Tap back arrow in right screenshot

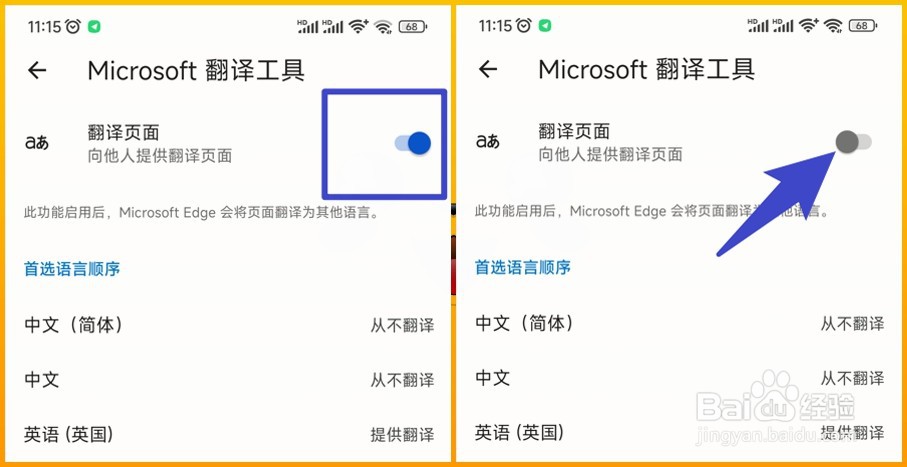[488, 69]
